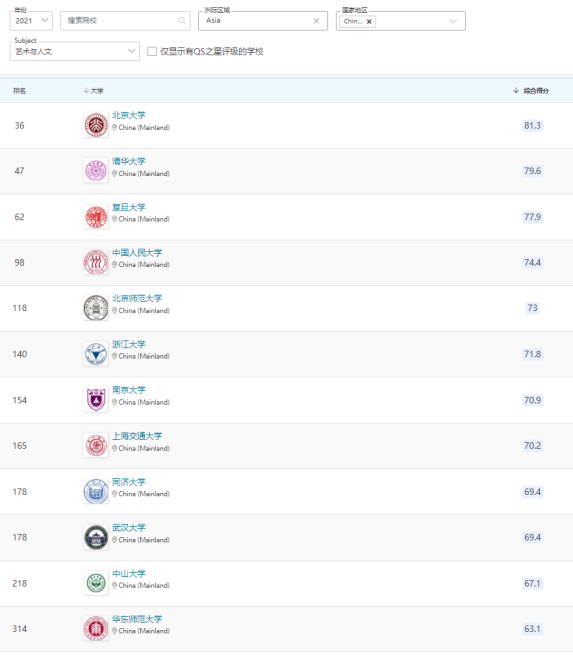Open the 华东师范大学 link
The height and width of the screenshot is (656, 573).
click(x=137, y=619)
